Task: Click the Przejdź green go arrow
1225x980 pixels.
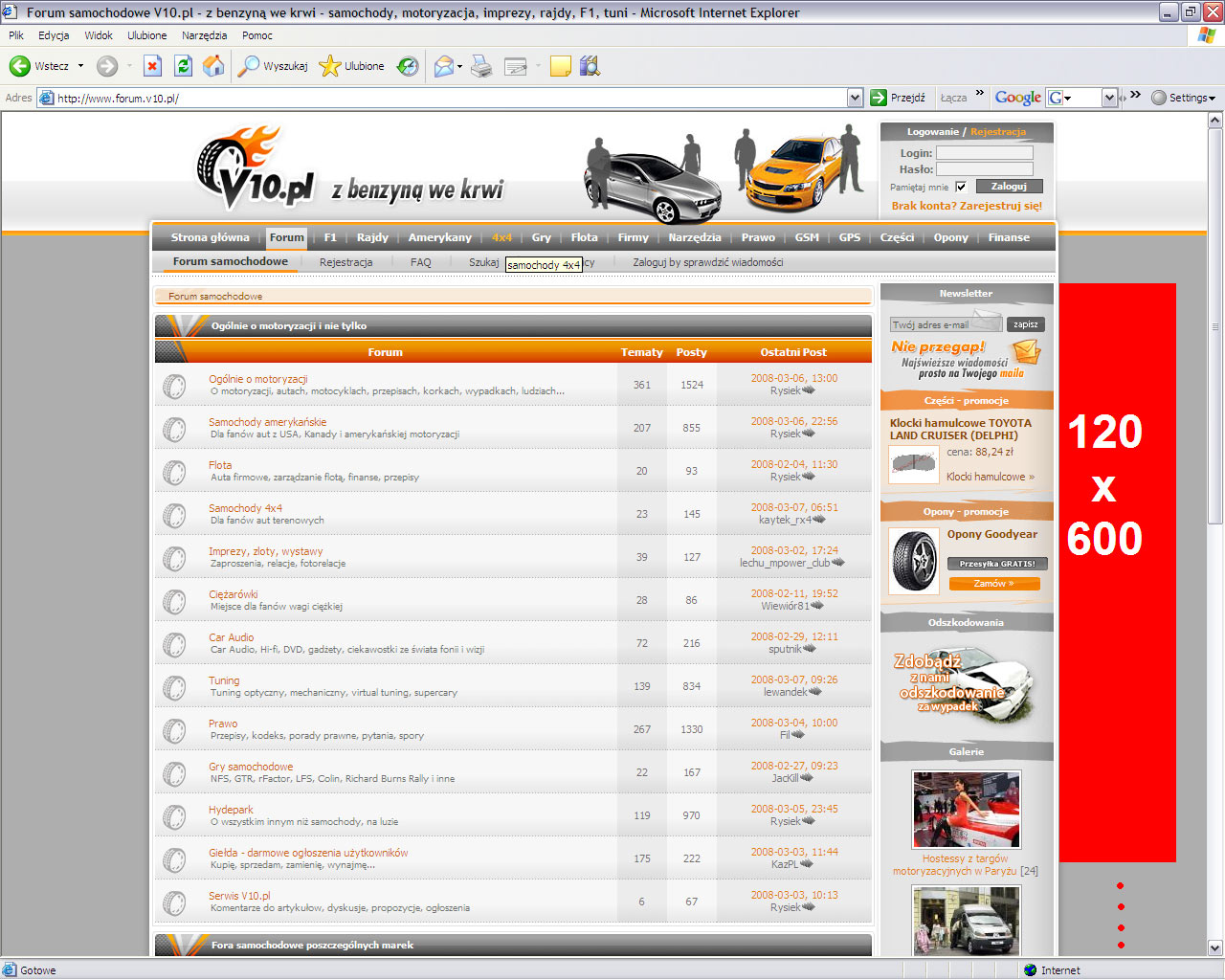Action: [879, 98]
